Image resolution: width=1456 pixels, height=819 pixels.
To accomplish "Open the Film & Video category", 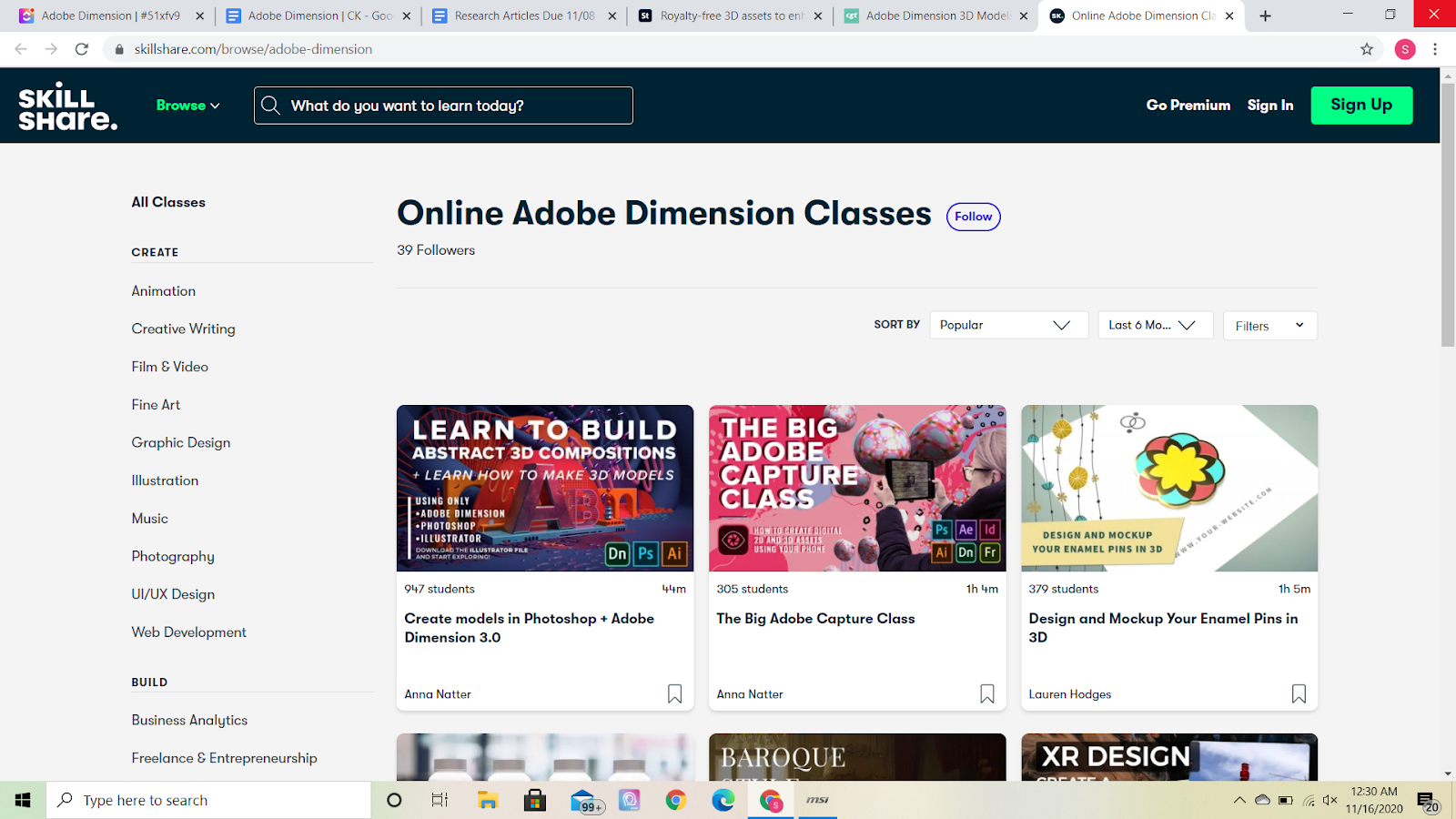I will pos(170,367).
